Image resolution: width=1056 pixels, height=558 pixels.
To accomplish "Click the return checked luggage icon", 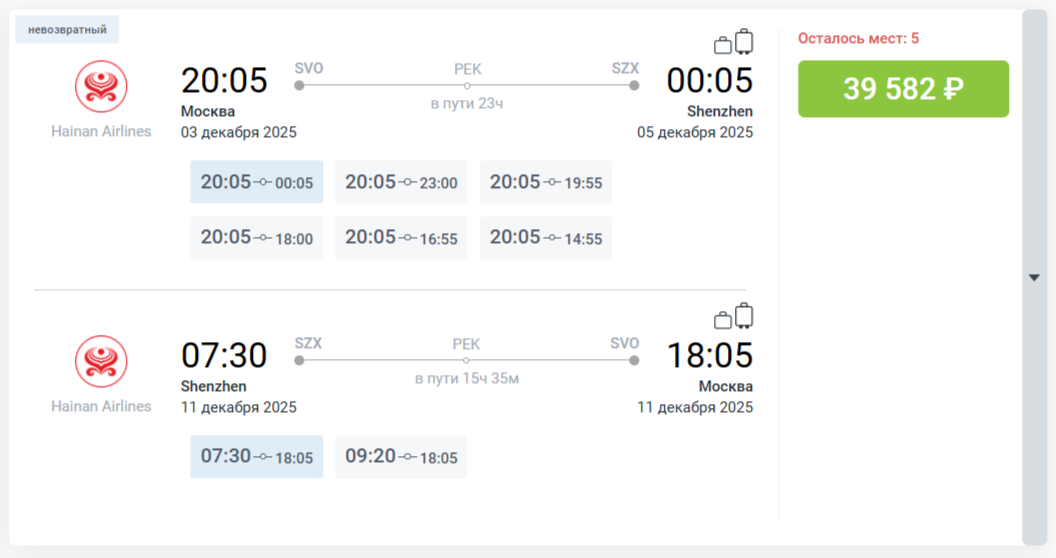I will pyautogui.click(x=744, y=316).
